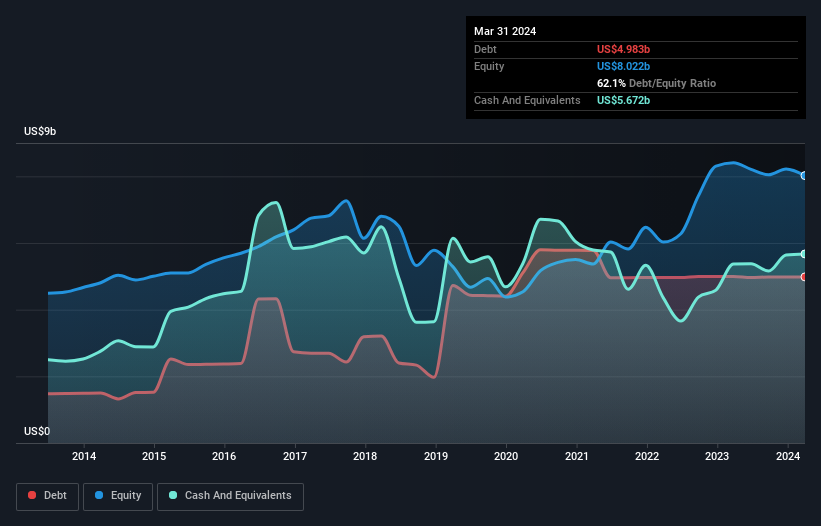Select the 2024 x-axis label
Image resolution: width=821 pixels, height=526 pixels.
point(788,456)
